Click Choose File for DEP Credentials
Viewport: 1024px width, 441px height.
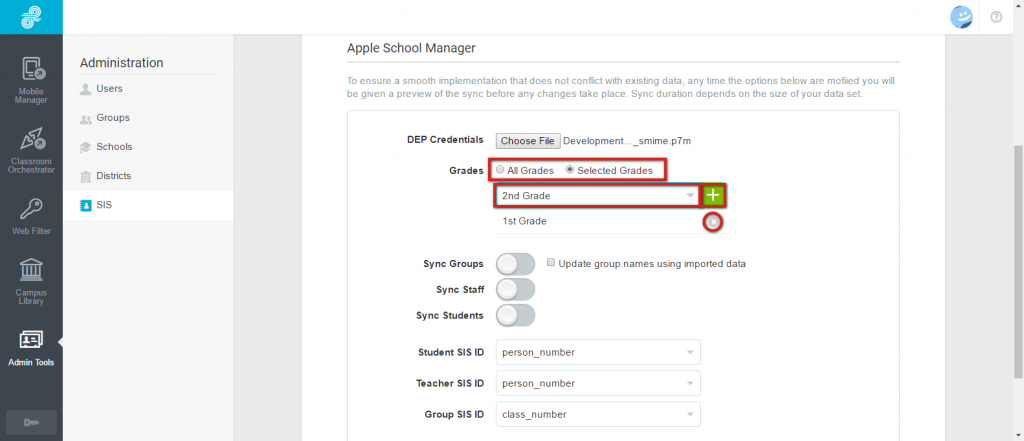pos(528,140)
